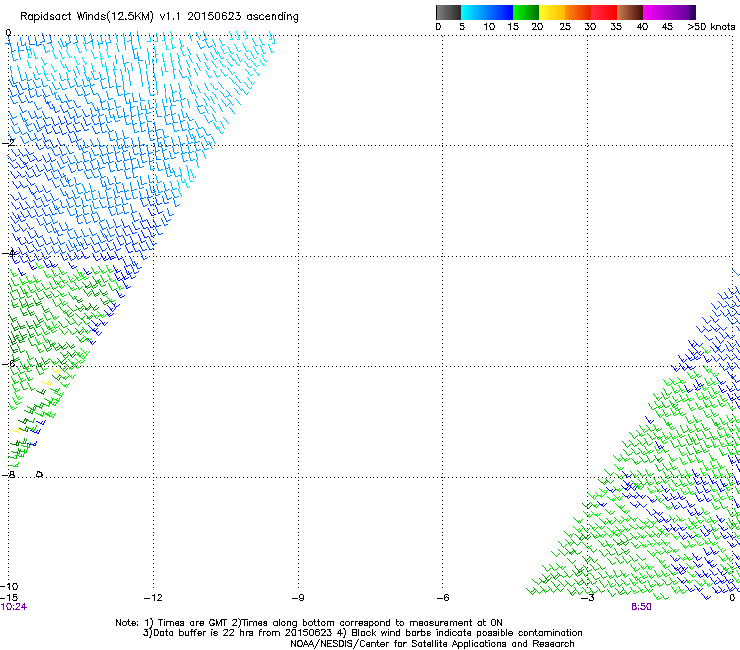Click the '10' legend tick label
The width and height of the screenshot is (740, 650).
pyautogui.click(x=489, y=27)
